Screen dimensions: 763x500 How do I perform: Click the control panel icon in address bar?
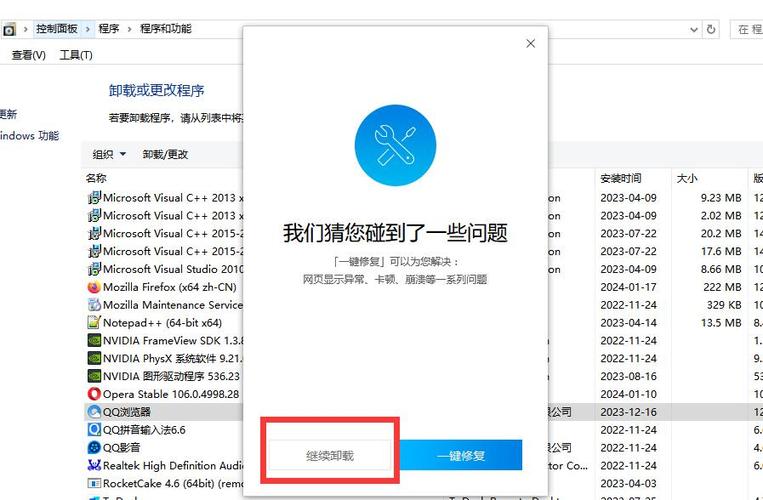coord(9,30)
